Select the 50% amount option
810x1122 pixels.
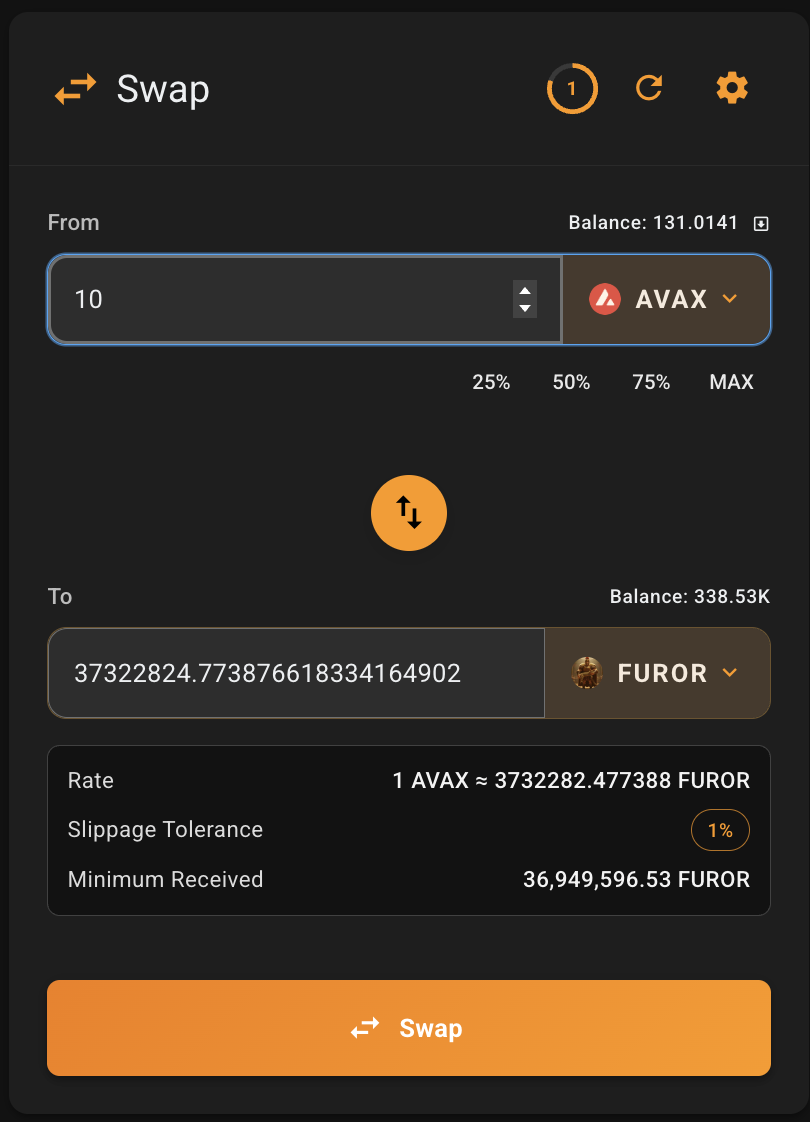tap(571, 382)
